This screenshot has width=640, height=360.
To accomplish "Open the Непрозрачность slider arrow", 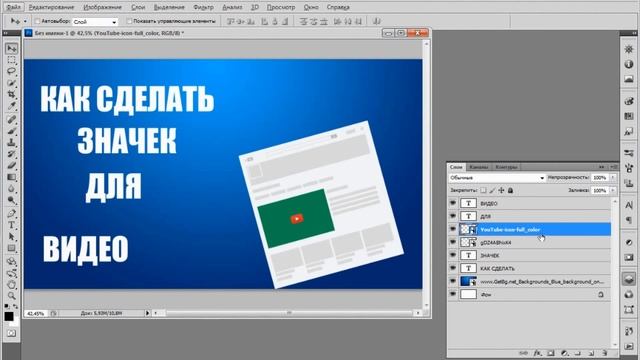I will [x=613, y=178].
